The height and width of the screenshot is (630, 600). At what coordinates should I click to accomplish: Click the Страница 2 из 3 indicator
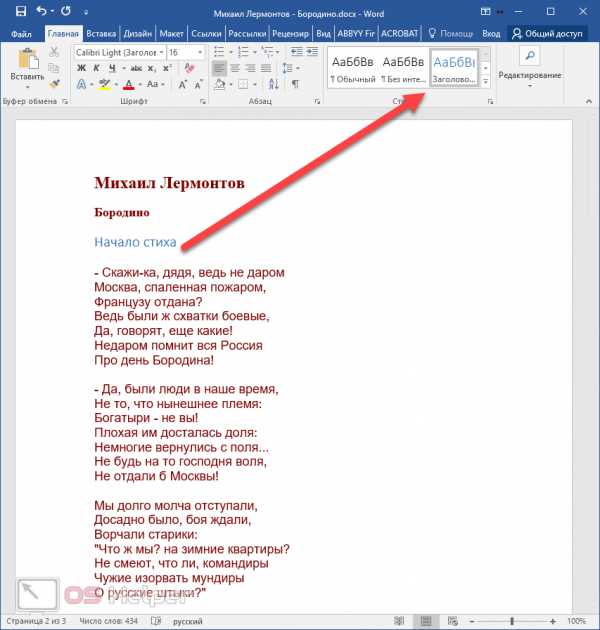(36, 621)
